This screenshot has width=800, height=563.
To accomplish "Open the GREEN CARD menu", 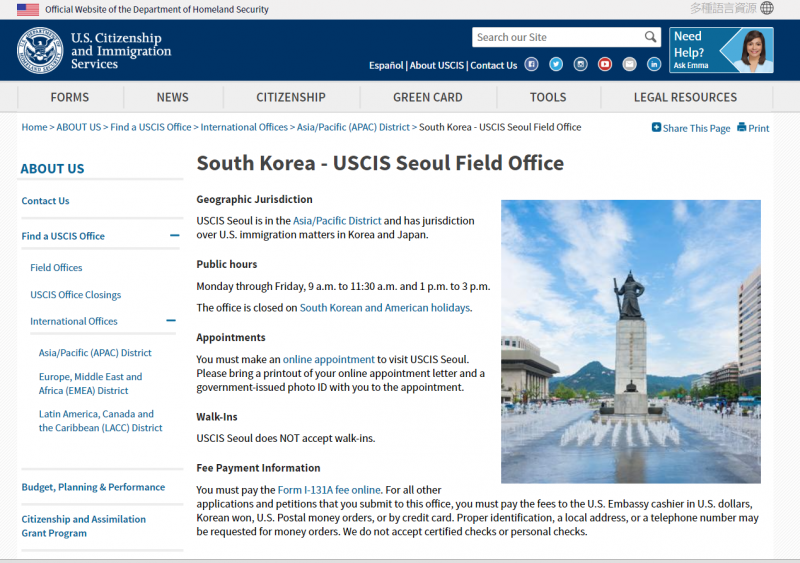I will coord(428,97).
